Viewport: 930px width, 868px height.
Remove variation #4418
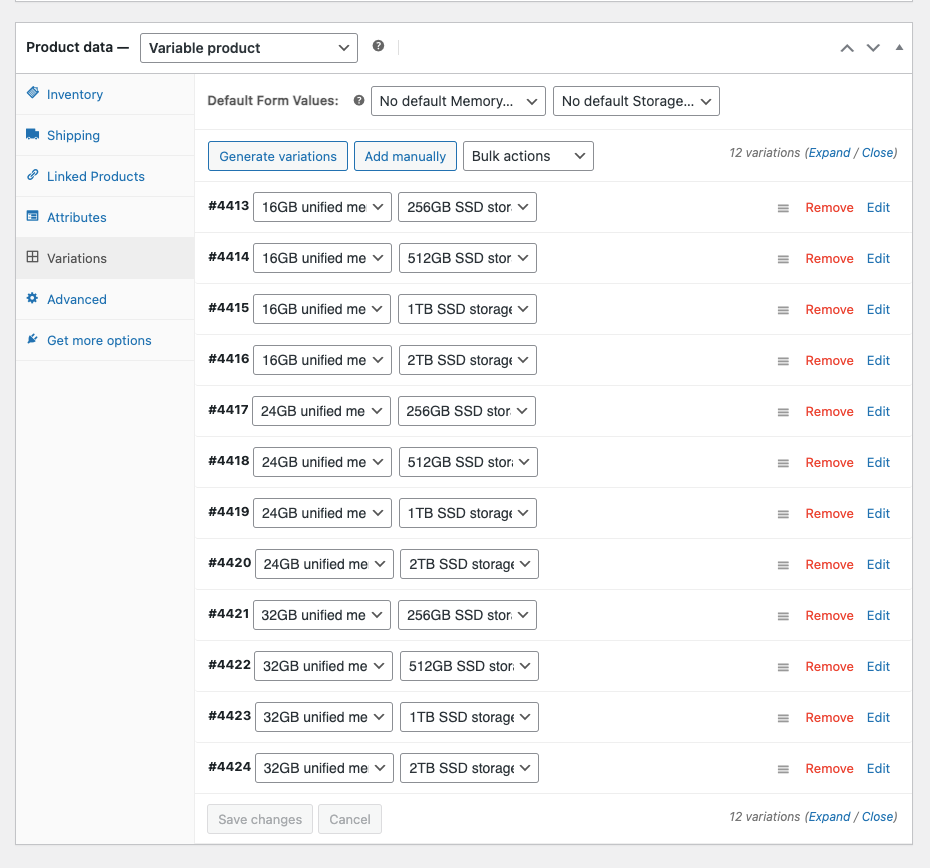(x=829, y=463)
